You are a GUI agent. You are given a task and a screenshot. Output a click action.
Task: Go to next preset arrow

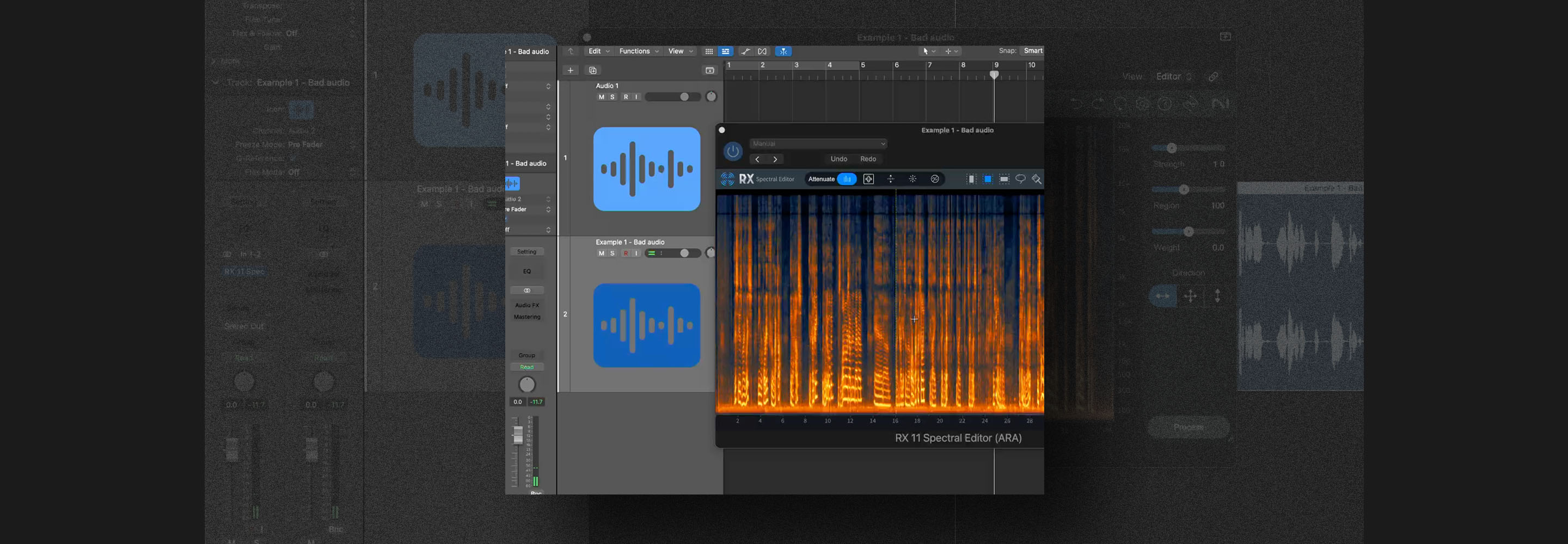coord(775,159)
